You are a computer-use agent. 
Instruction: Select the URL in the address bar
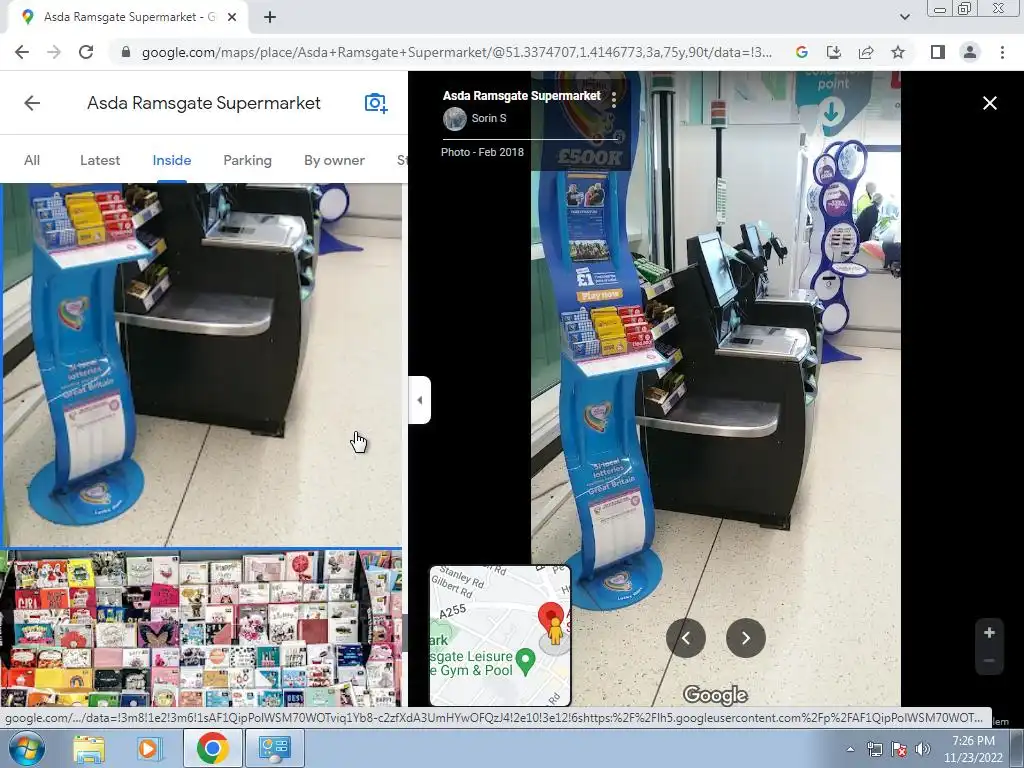click(456, 52)
